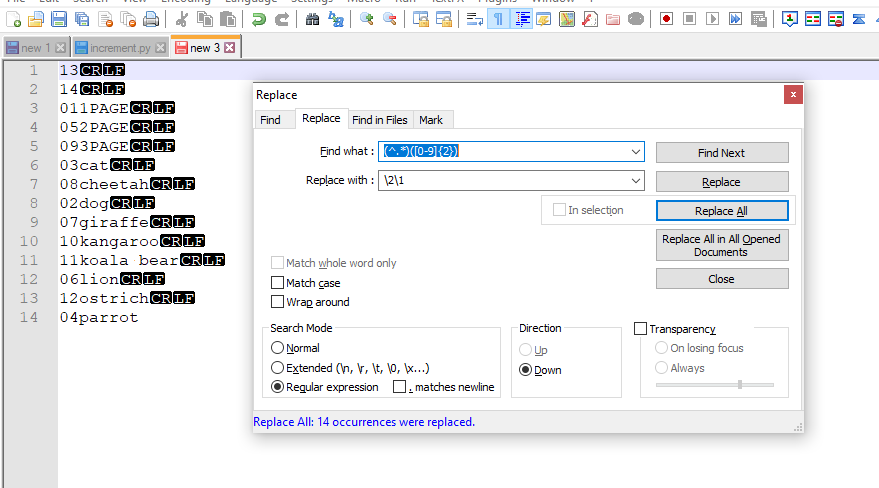
Task: Expand the Replace with history dropdown
Action: tap(636, 180)
